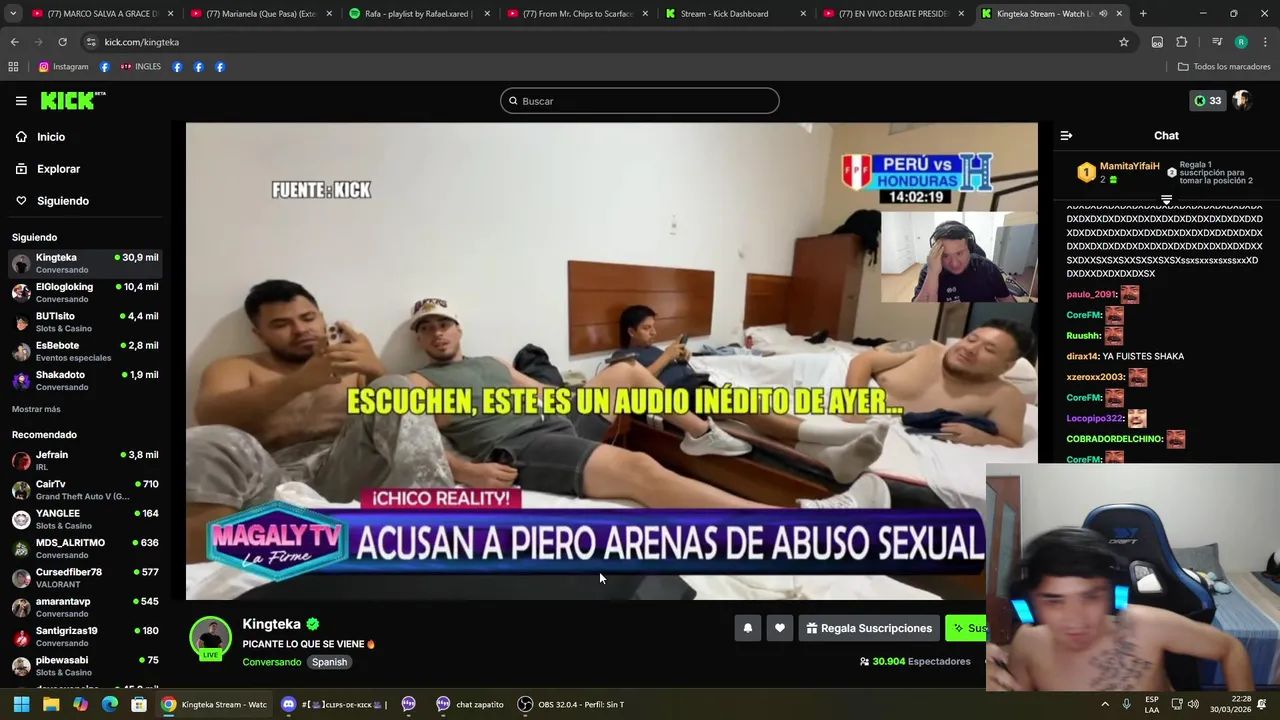Click chat username dirax14
The height and width of the screenshot is (720, 1280).
[1082, 356]
